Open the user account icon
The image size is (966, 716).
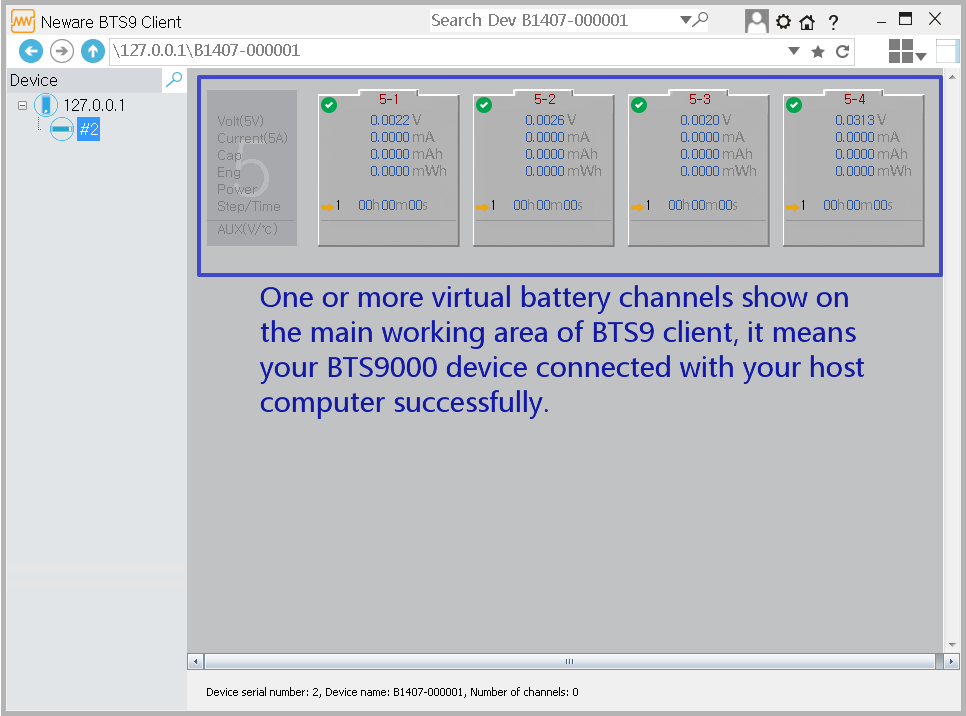pyautogui.click(x=757, y=22)
